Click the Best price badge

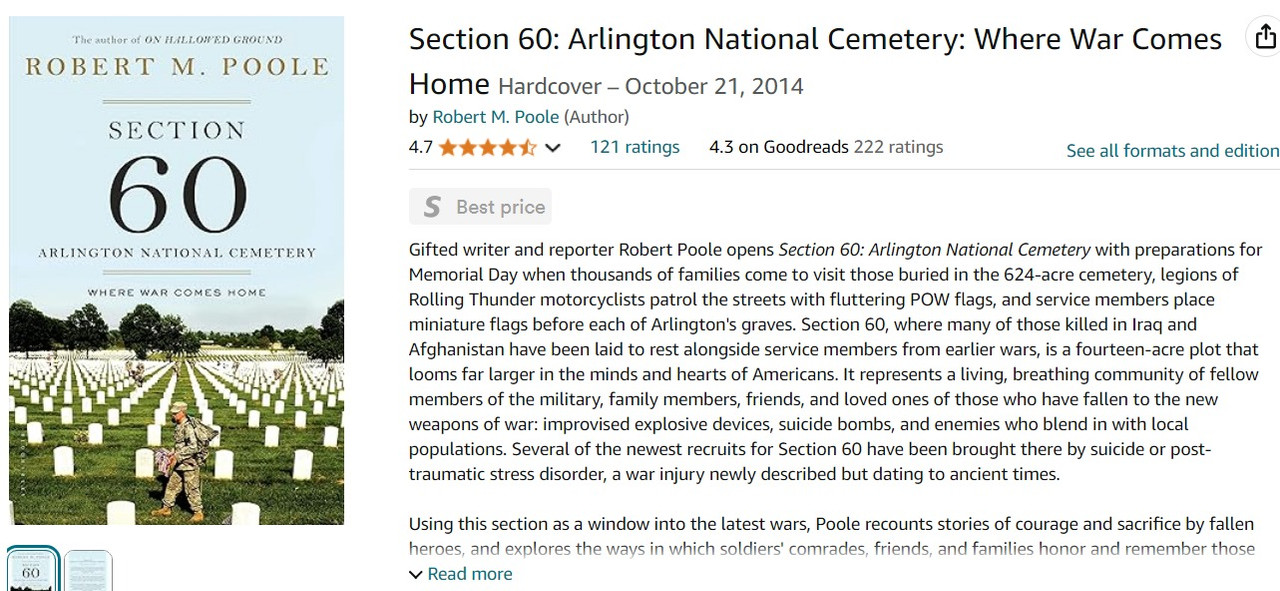[480, 207]
